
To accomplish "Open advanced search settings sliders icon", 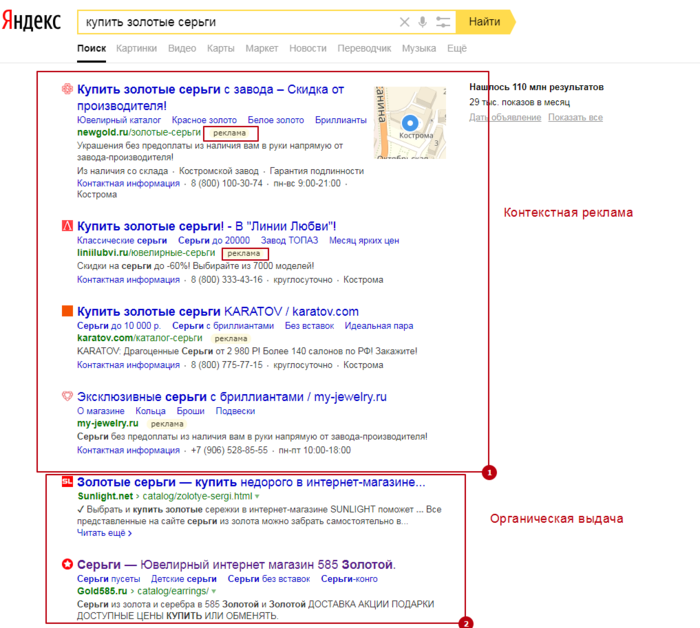I will tap(443, 22).
